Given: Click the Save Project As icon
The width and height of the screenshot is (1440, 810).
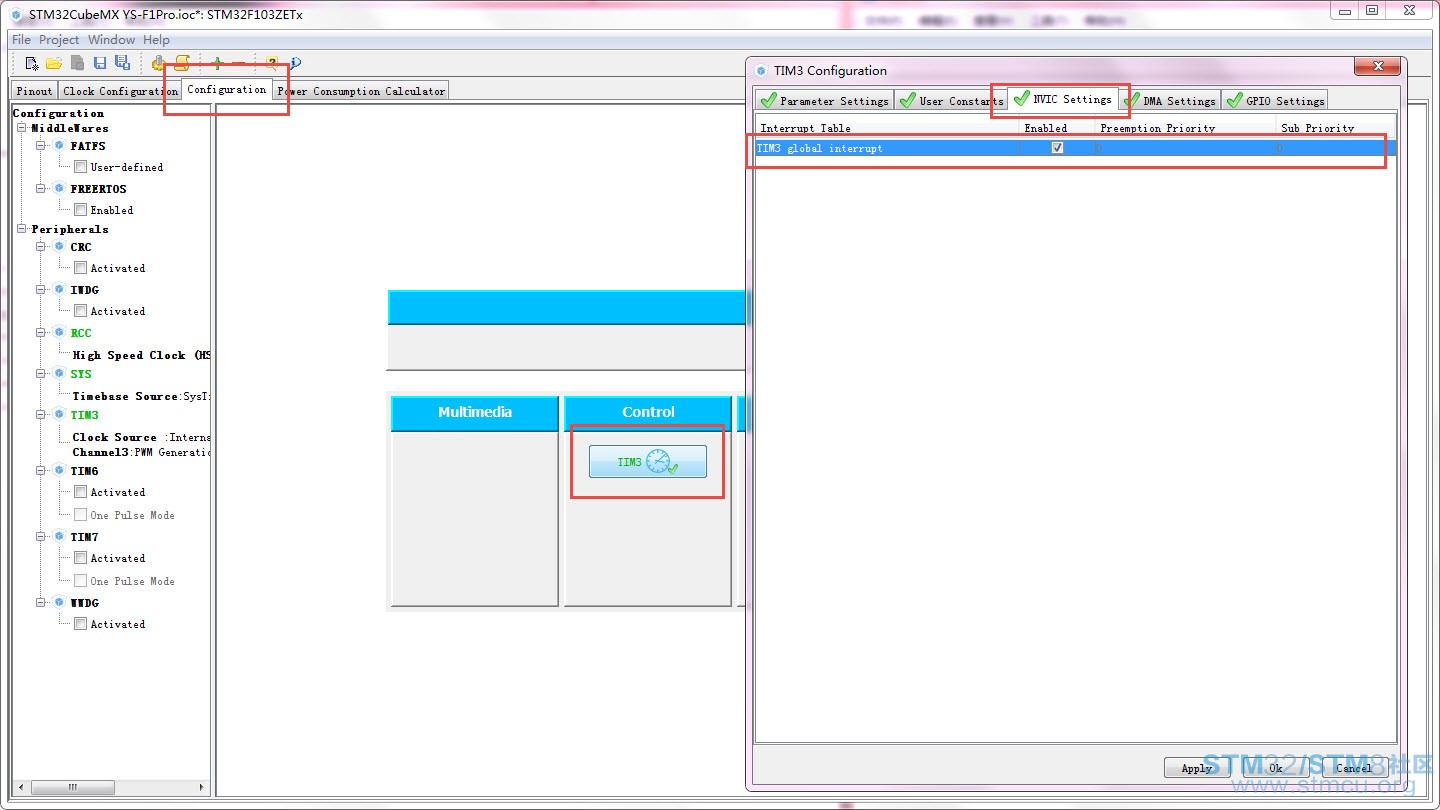Looking at the screenshot, I should tap(122, 63).
